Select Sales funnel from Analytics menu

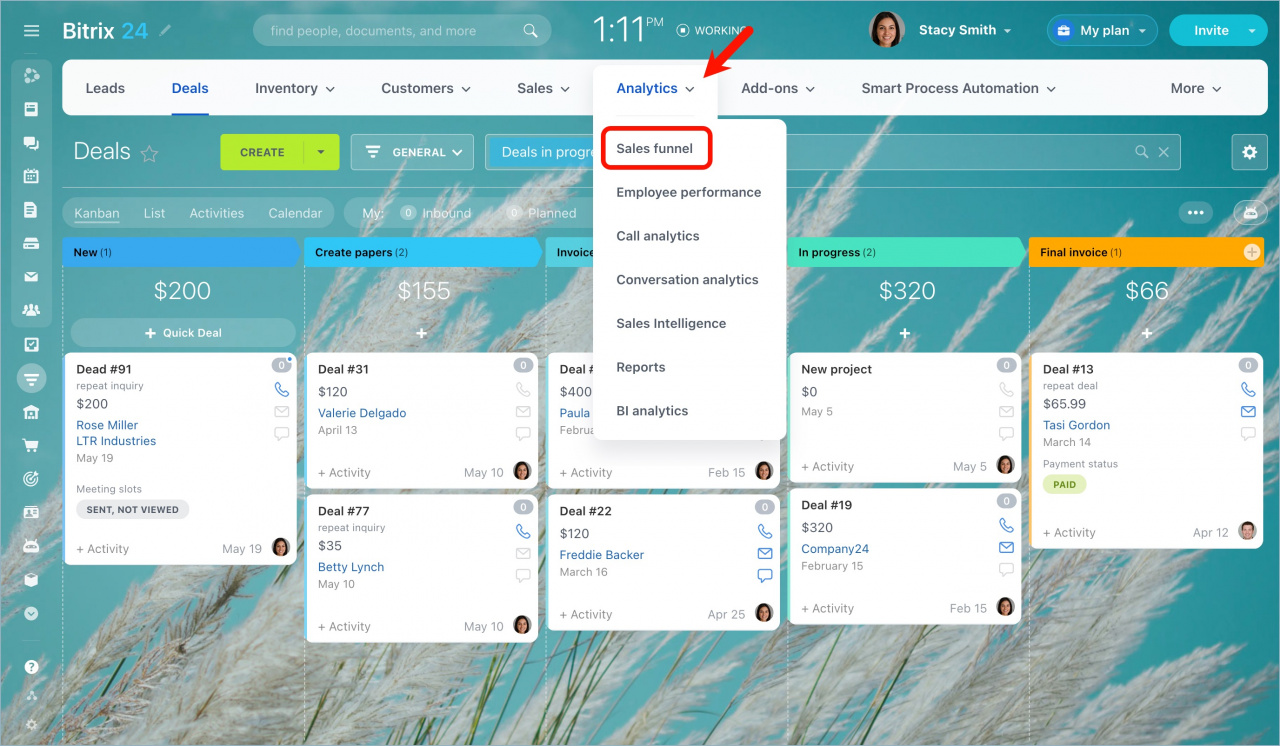(655, 148)
